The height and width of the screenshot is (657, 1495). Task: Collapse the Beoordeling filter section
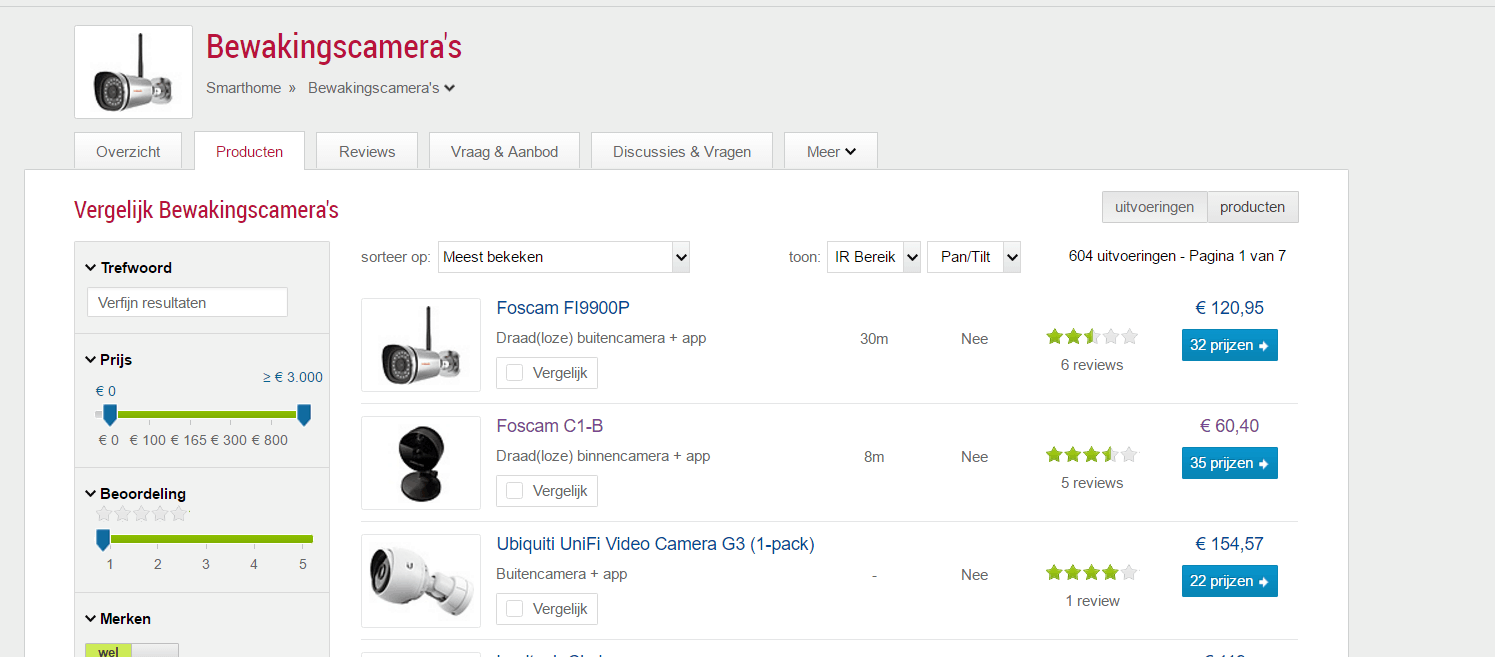pos(136,494)
